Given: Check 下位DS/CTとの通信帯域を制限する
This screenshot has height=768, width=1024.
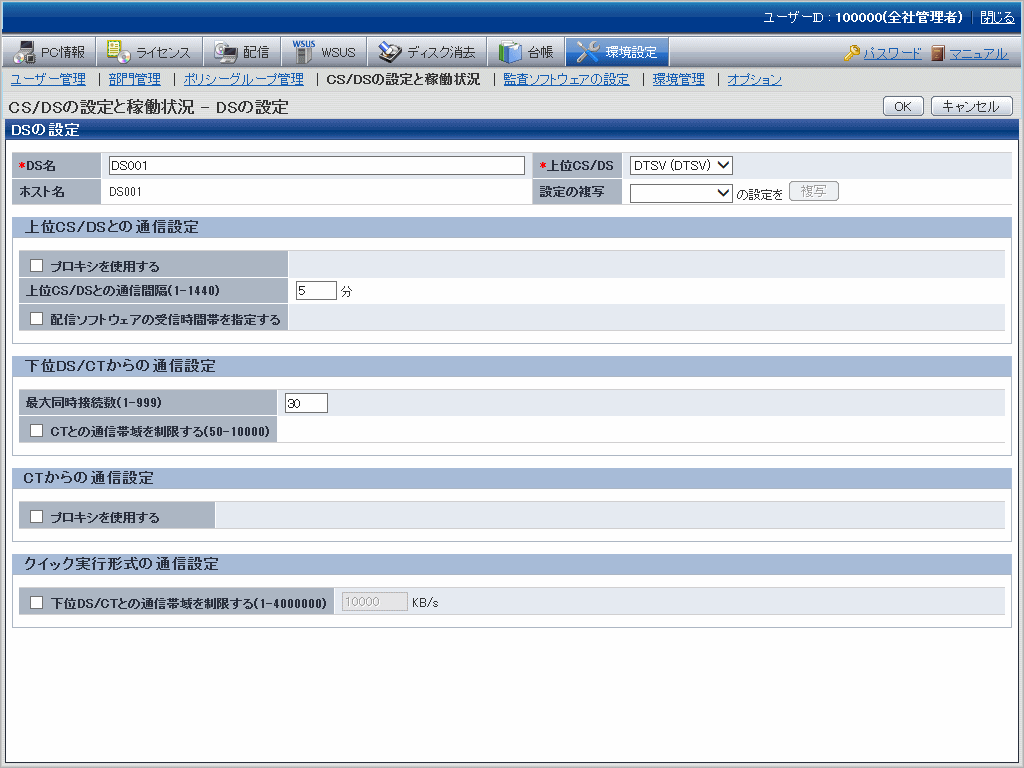Looking at the screenshot, I should 37,602.
